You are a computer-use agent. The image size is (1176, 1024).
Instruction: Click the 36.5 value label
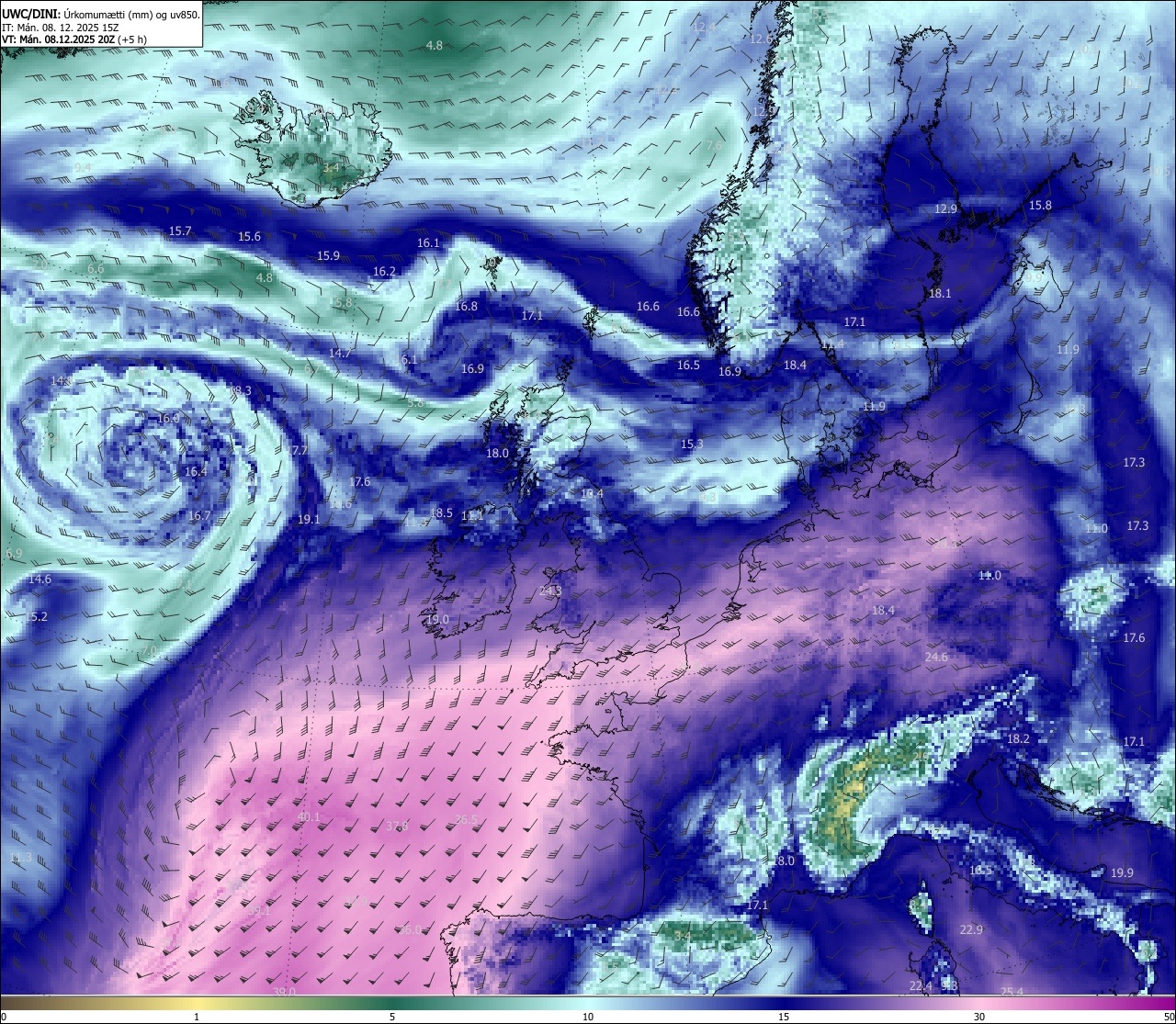[x=466, y=820]
